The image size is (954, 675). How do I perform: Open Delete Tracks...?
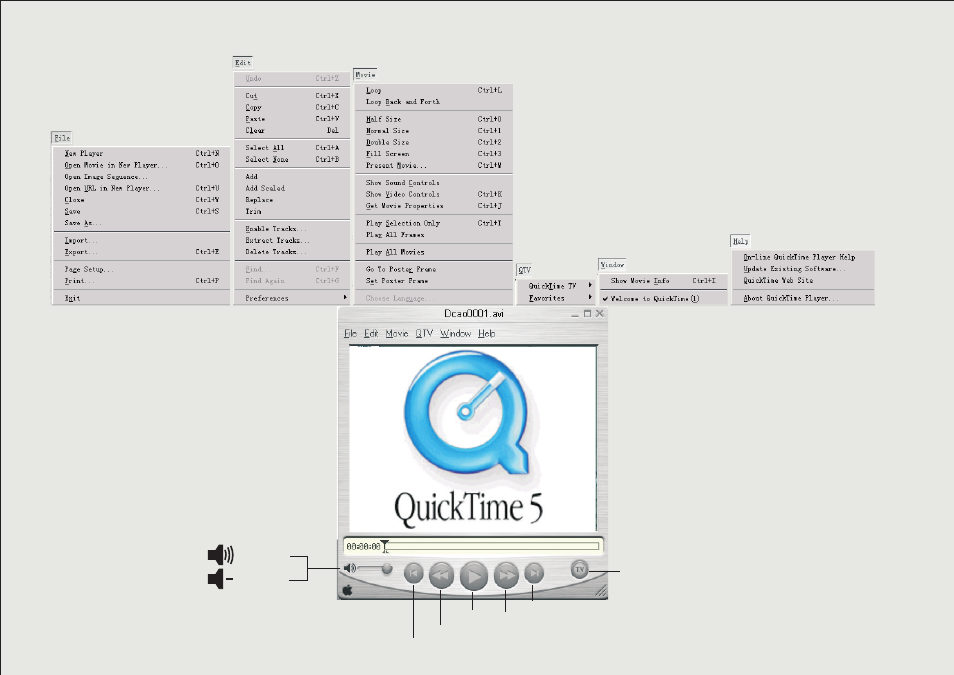point(292,251)
